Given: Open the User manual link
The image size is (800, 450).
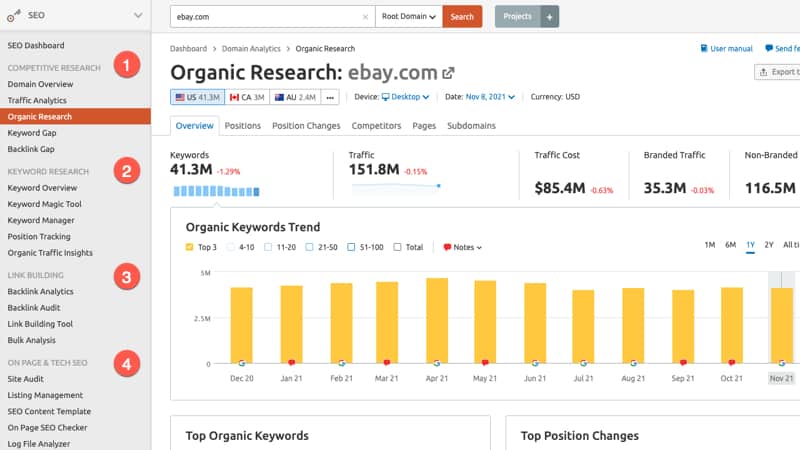Looking at the screenshot, I should coord(731,48).
